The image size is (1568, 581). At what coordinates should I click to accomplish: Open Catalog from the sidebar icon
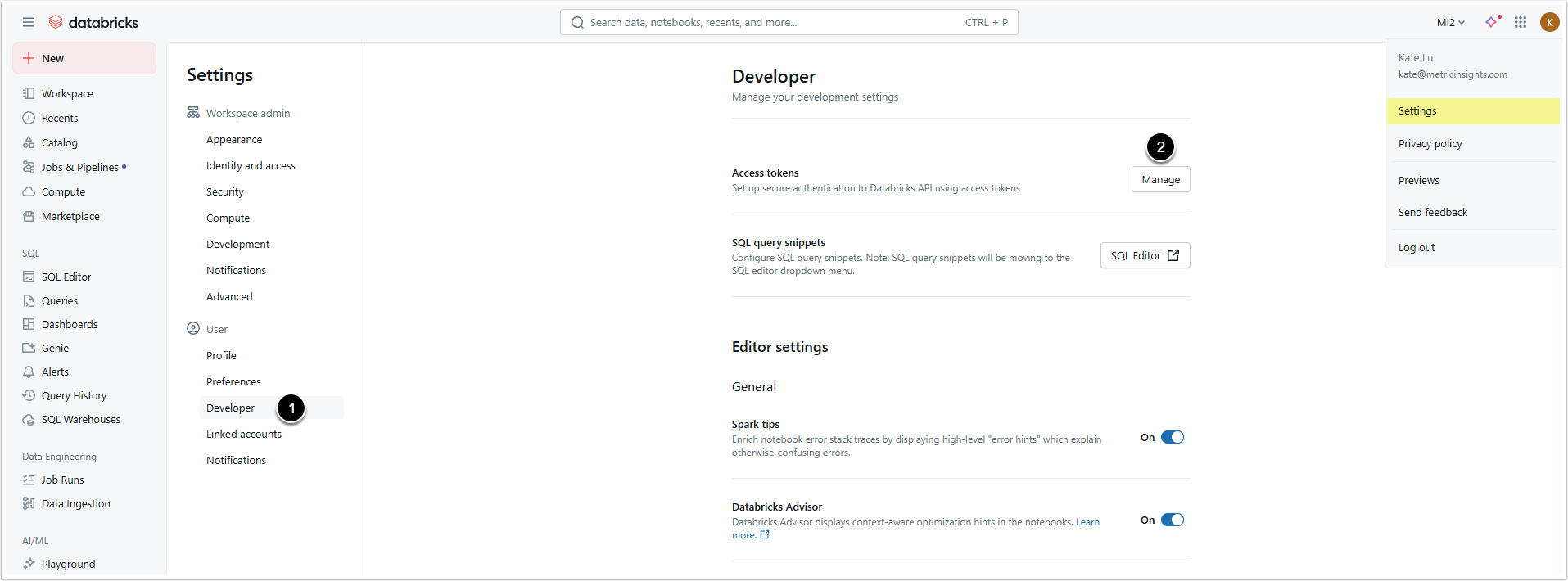pyautogui.click(x=29, y=142)
